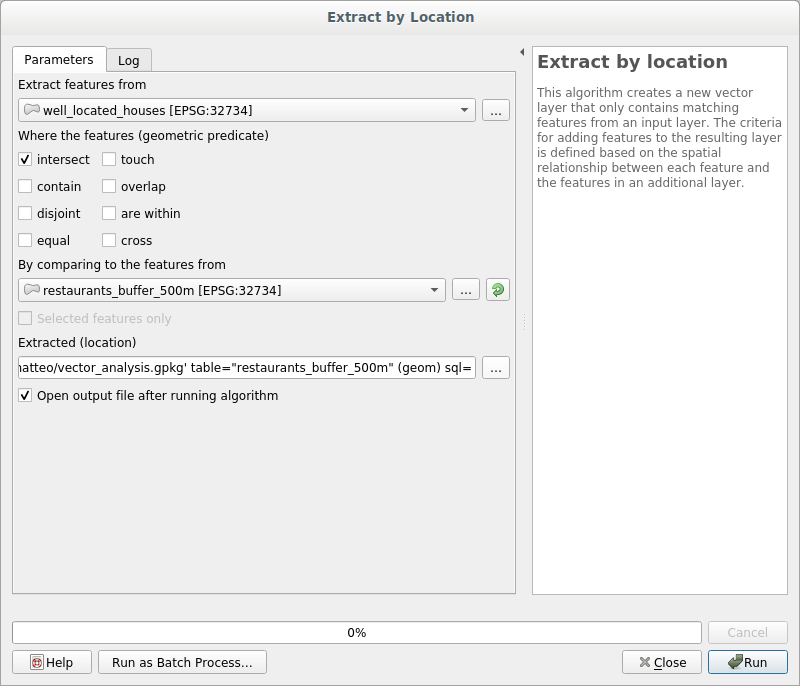Check the overlap predicate option
The image size is (800, 686).
click(x=109, y=187)
